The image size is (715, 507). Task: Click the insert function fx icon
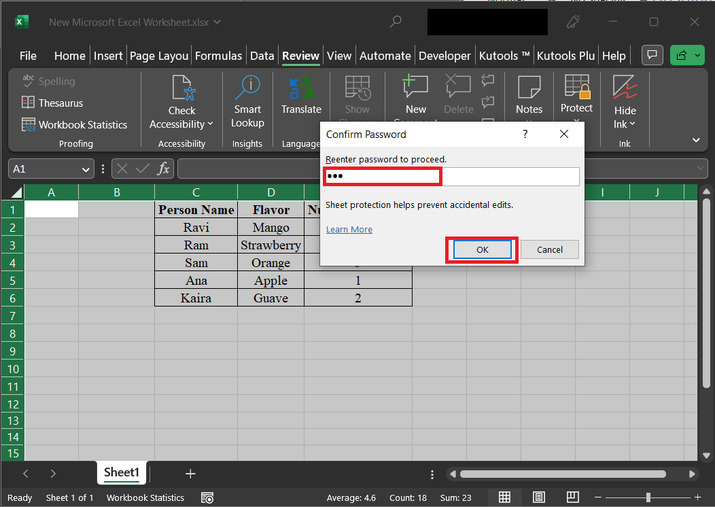[x=163, y=169]
